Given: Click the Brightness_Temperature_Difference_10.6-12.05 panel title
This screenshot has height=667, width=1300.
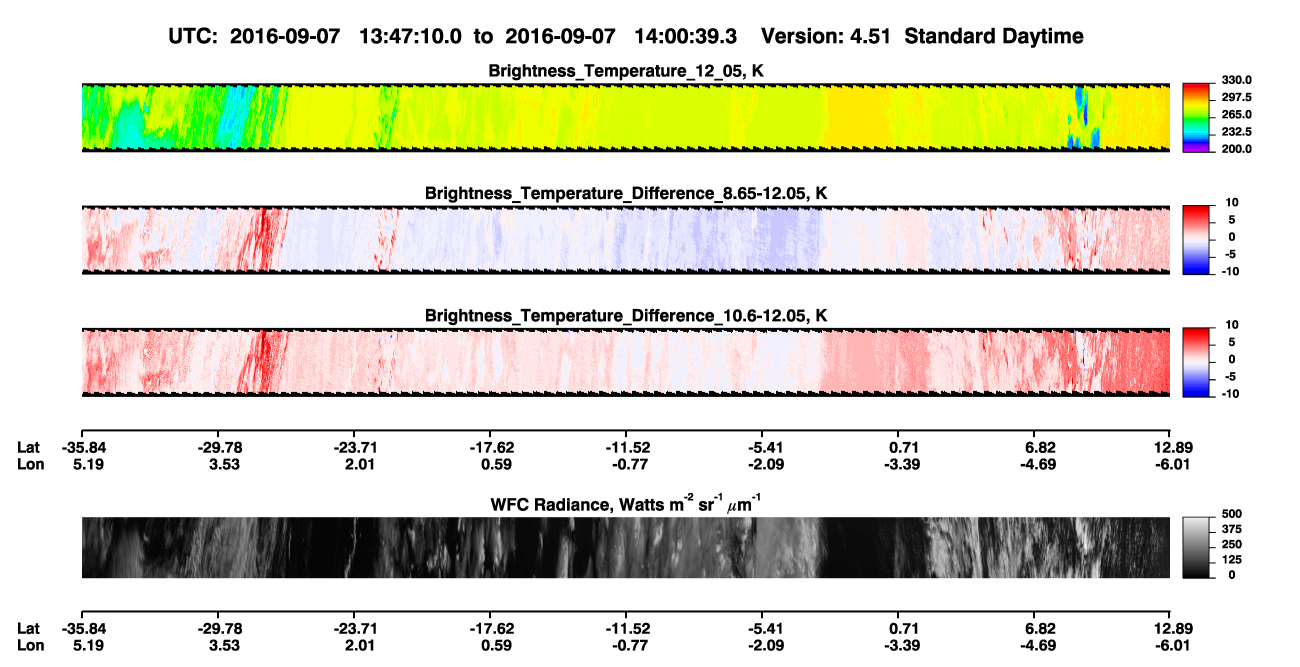Looking at the screenshot, I should pos(626,316).
